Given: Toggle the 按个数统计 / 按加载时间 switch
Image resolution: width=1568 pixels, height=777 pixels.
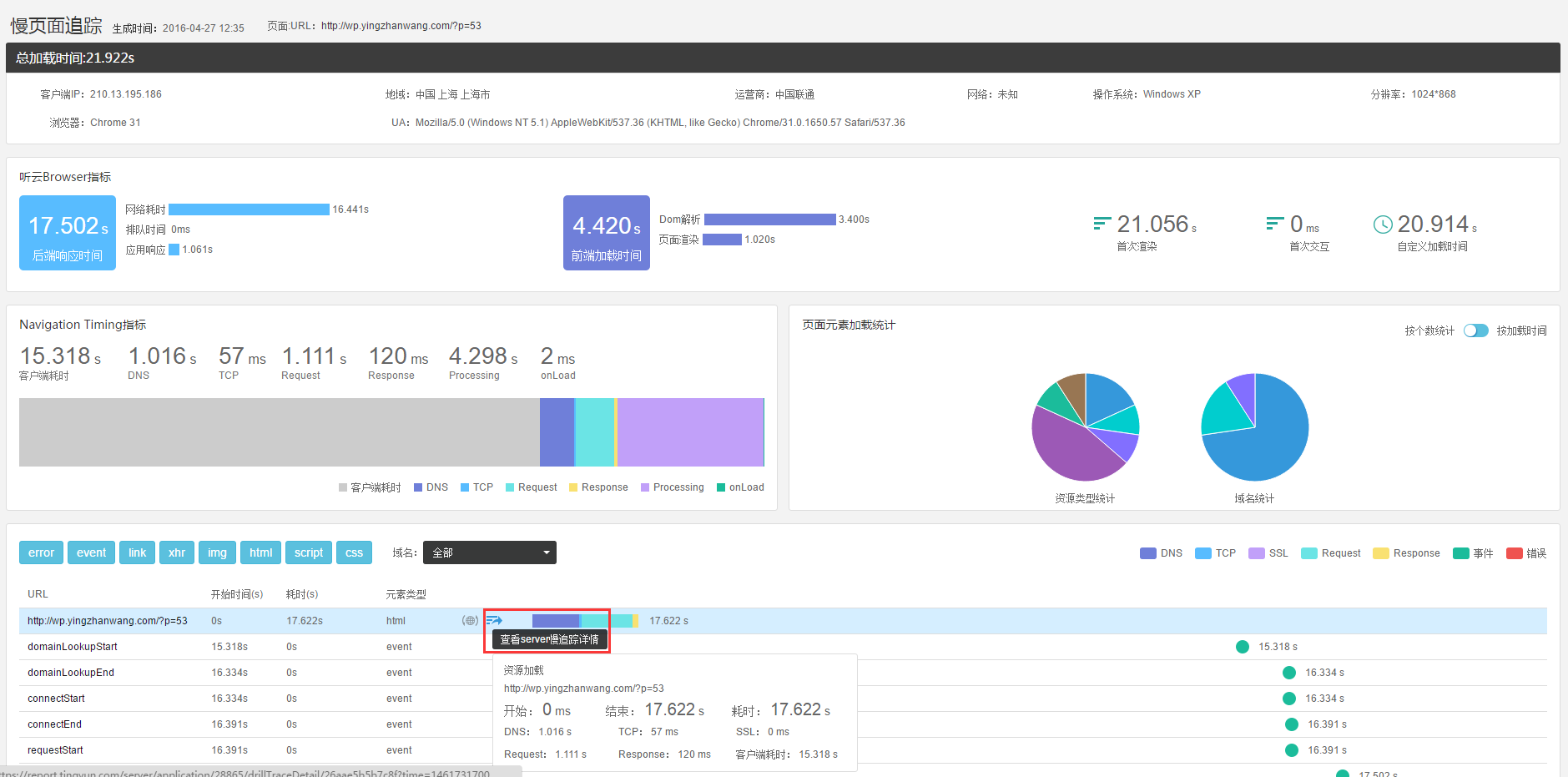Looking at the screenshot, I should click(x=1475, y=330).
